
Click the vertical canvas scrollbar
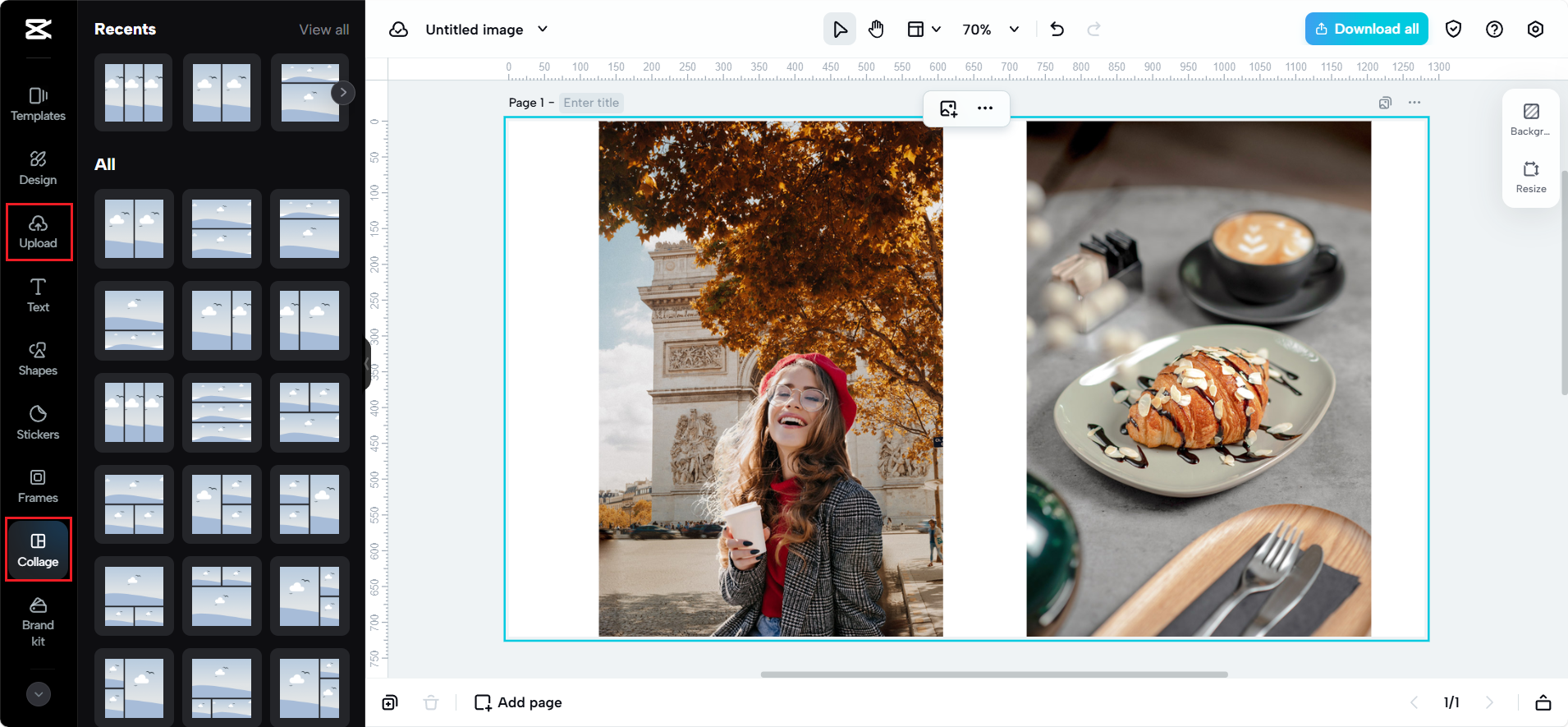pos(1565,283)
